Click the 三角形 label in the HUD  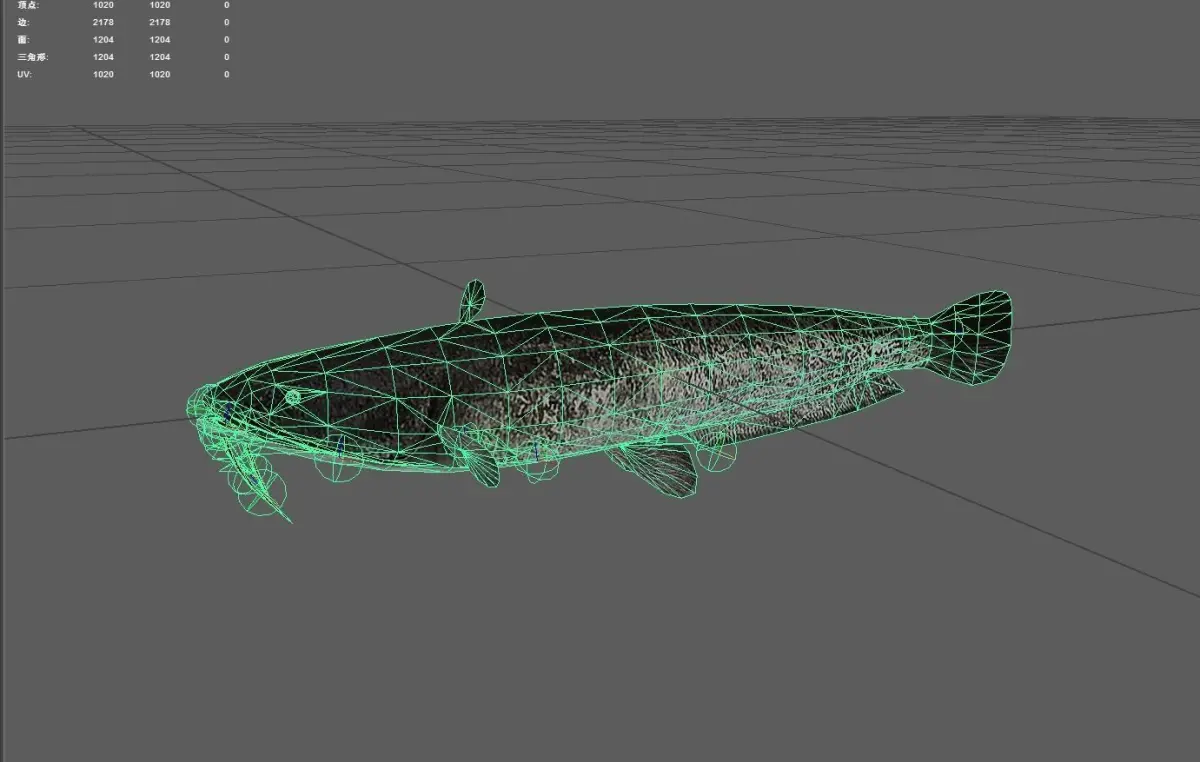tap(32, 57)
